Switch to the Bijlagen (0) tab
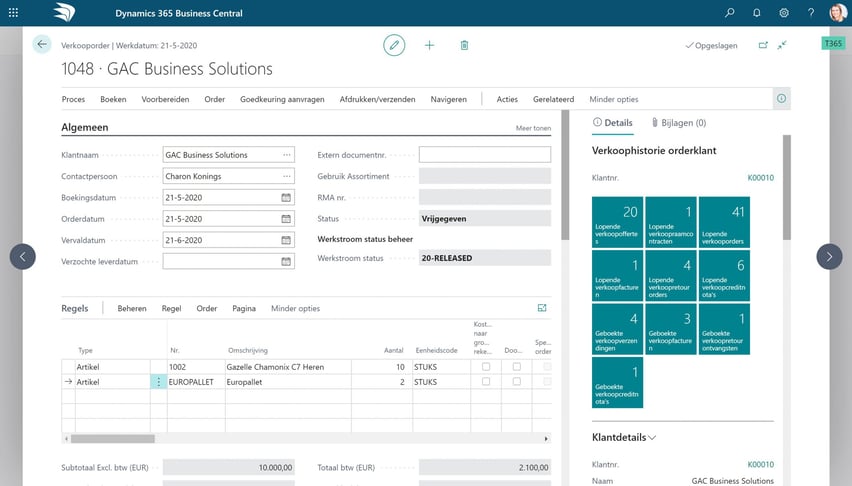This screenshot has height=486, width=852. tap(679, 123)
